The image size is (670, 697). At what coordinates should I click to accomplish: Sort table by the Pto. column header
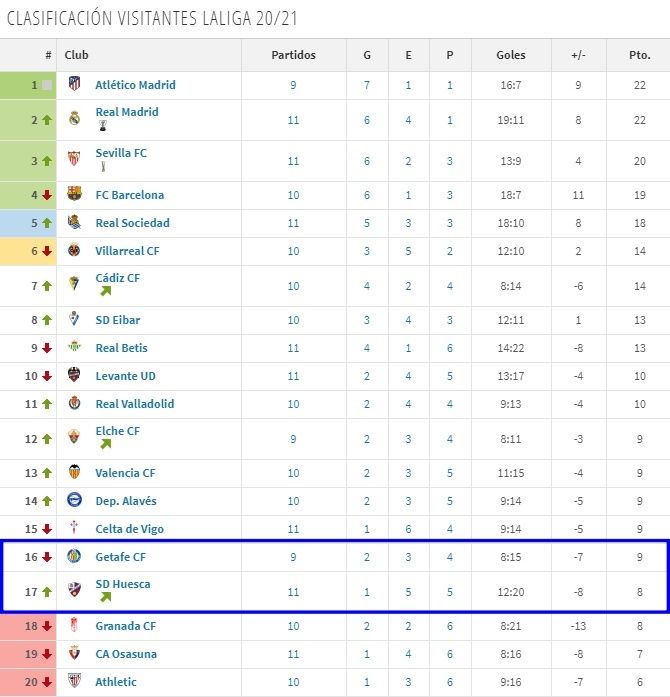(638, 55)
